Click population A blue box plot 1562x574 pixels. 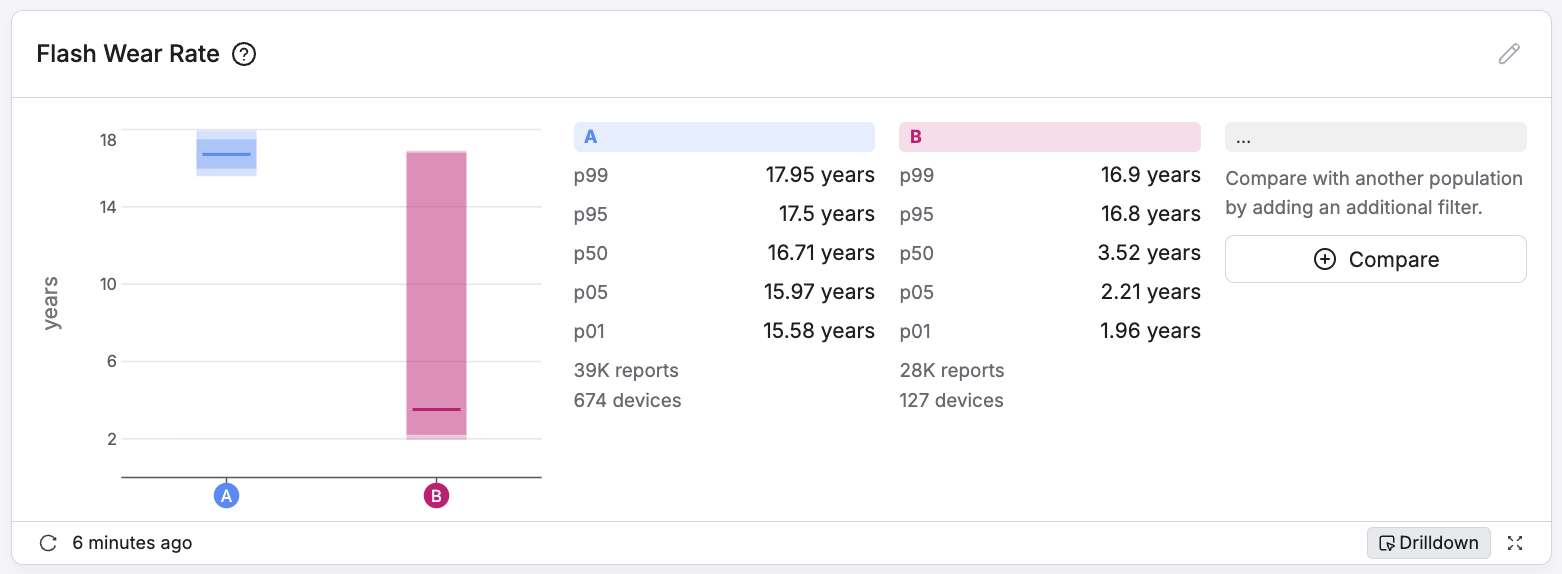(x=227, y=153)
